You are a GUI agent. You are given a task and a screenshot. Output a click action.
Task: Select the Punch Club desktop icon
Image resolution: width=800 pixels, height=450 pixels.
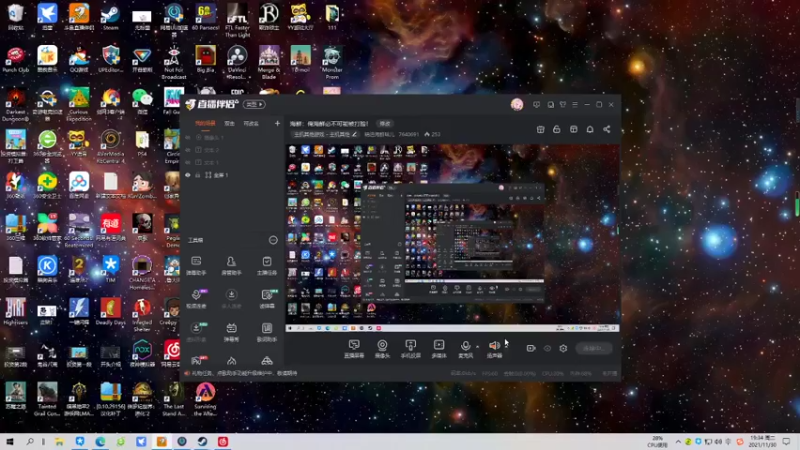tap(15, 60)
